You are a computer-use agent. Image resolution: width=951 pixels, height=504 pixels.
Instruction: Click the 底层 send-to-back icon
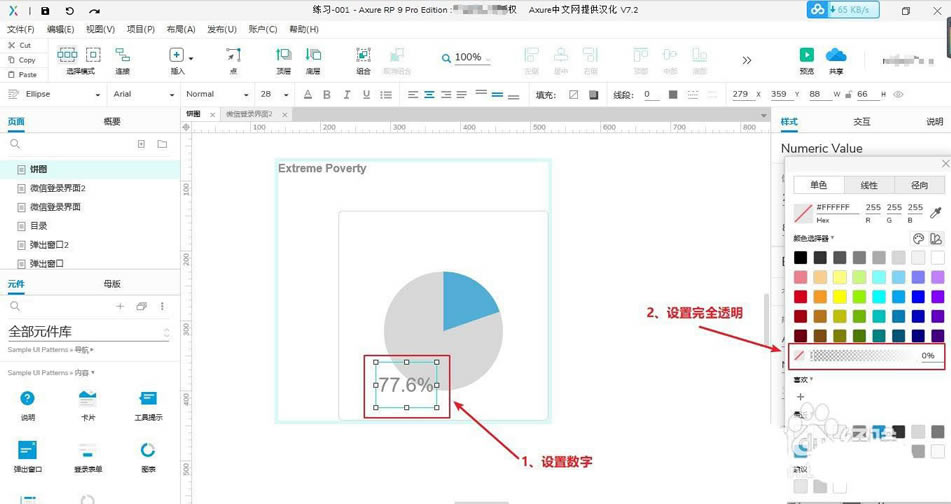(x=313, y=55)
